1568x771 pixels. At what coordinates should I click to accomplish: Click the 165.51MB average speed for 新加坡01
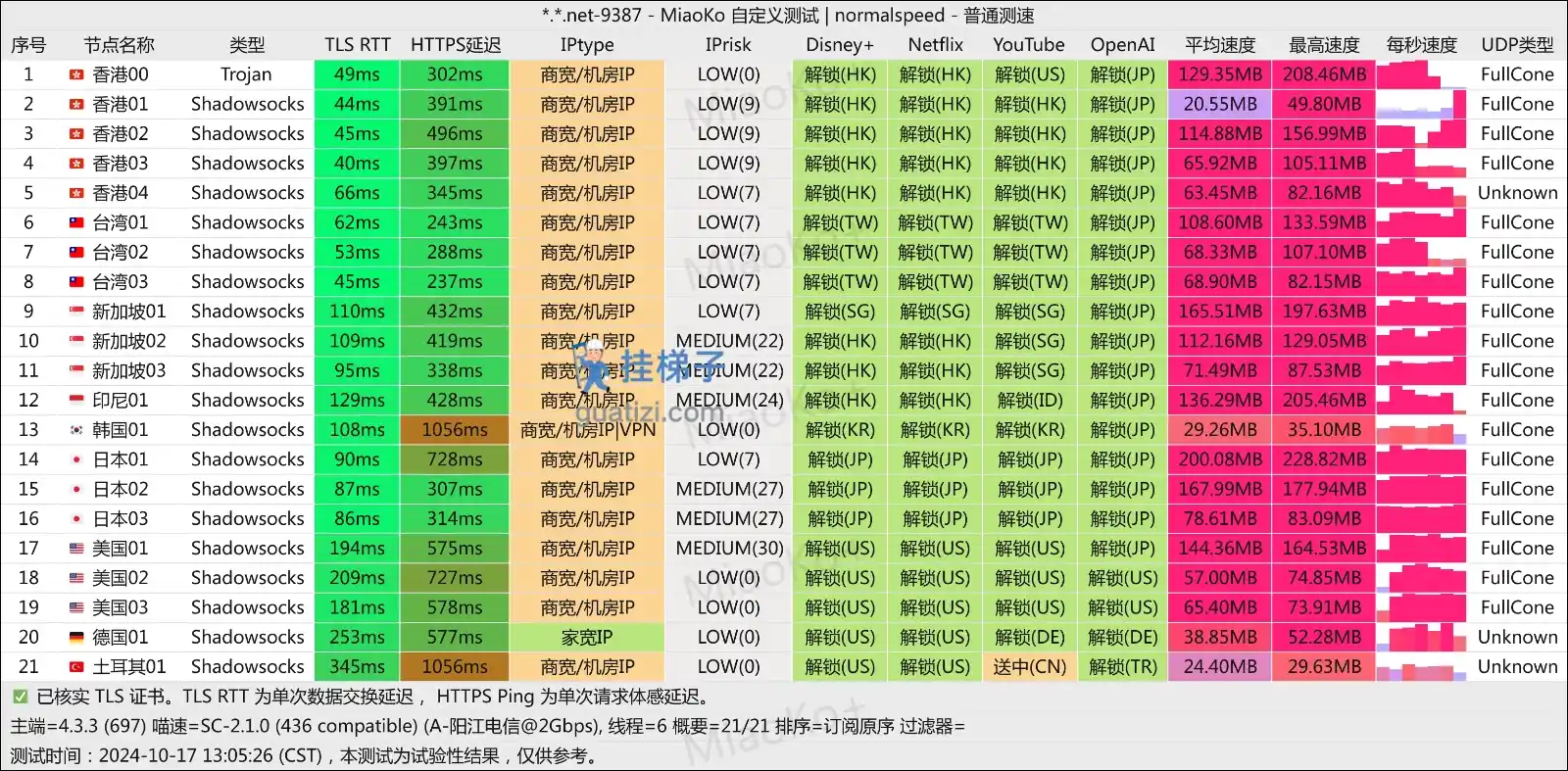tap(1220, 312)
